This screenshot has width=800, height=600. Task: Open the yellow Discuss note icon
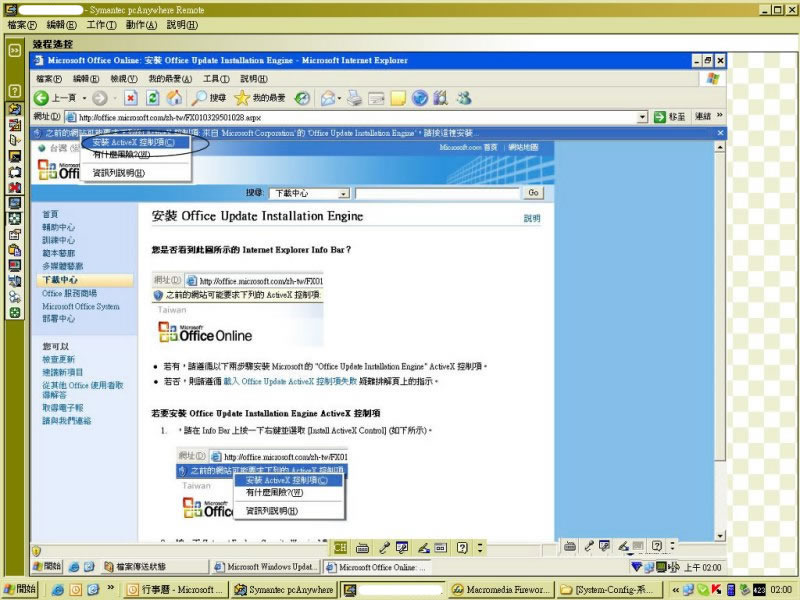tap(398, 98)
